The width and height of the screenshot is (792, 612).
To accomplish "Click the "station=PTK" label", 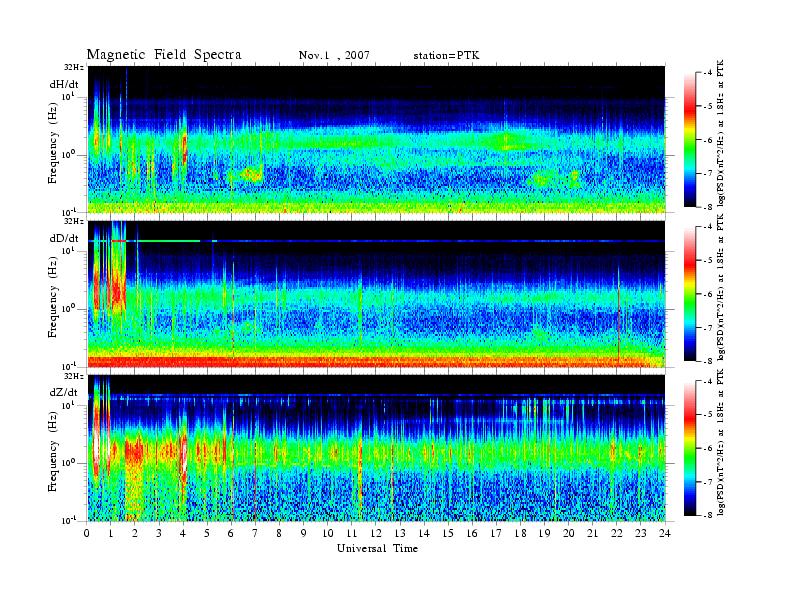I will [446, 56].
